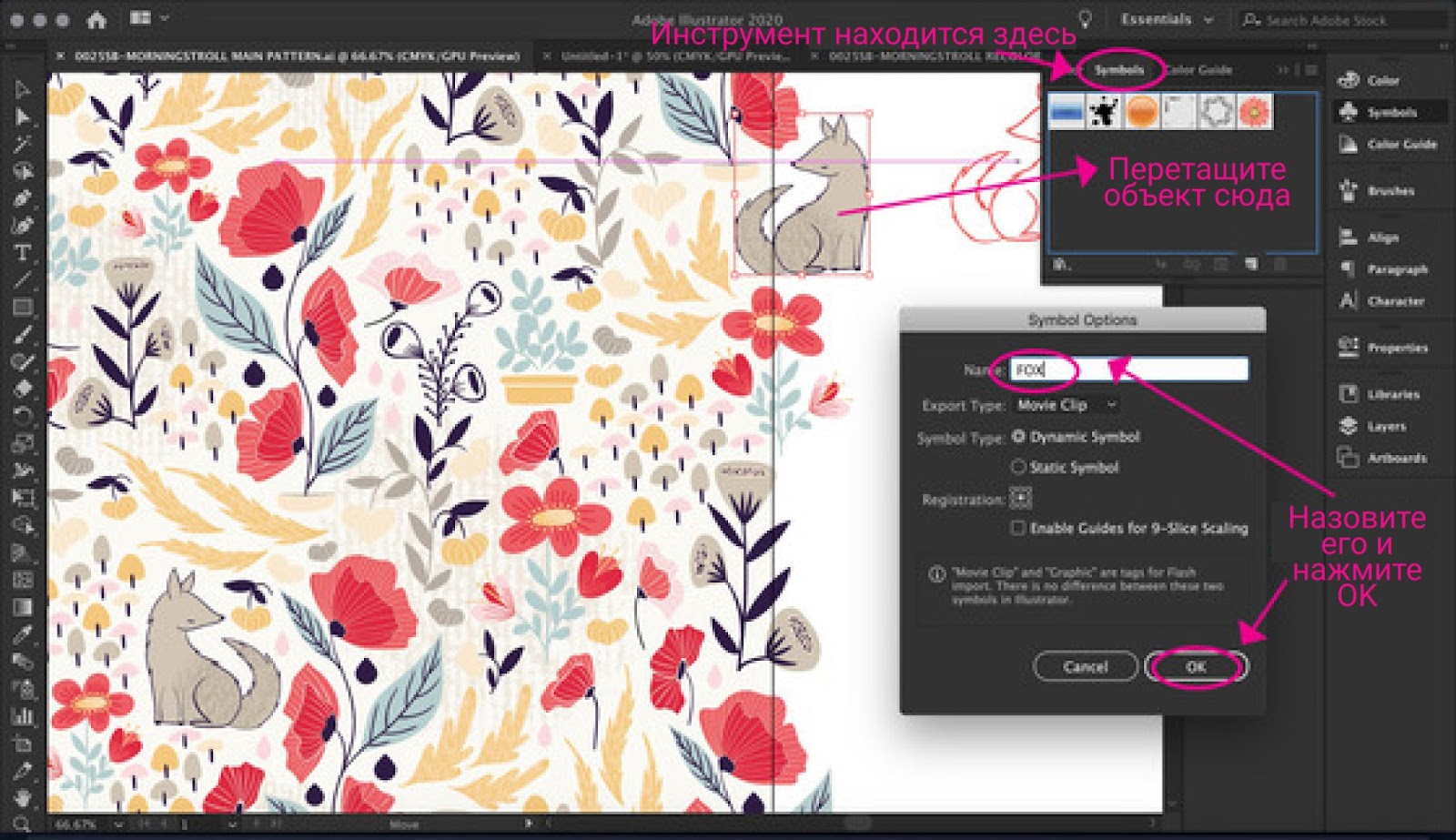Select the Line Segment tool

point(23,280)
